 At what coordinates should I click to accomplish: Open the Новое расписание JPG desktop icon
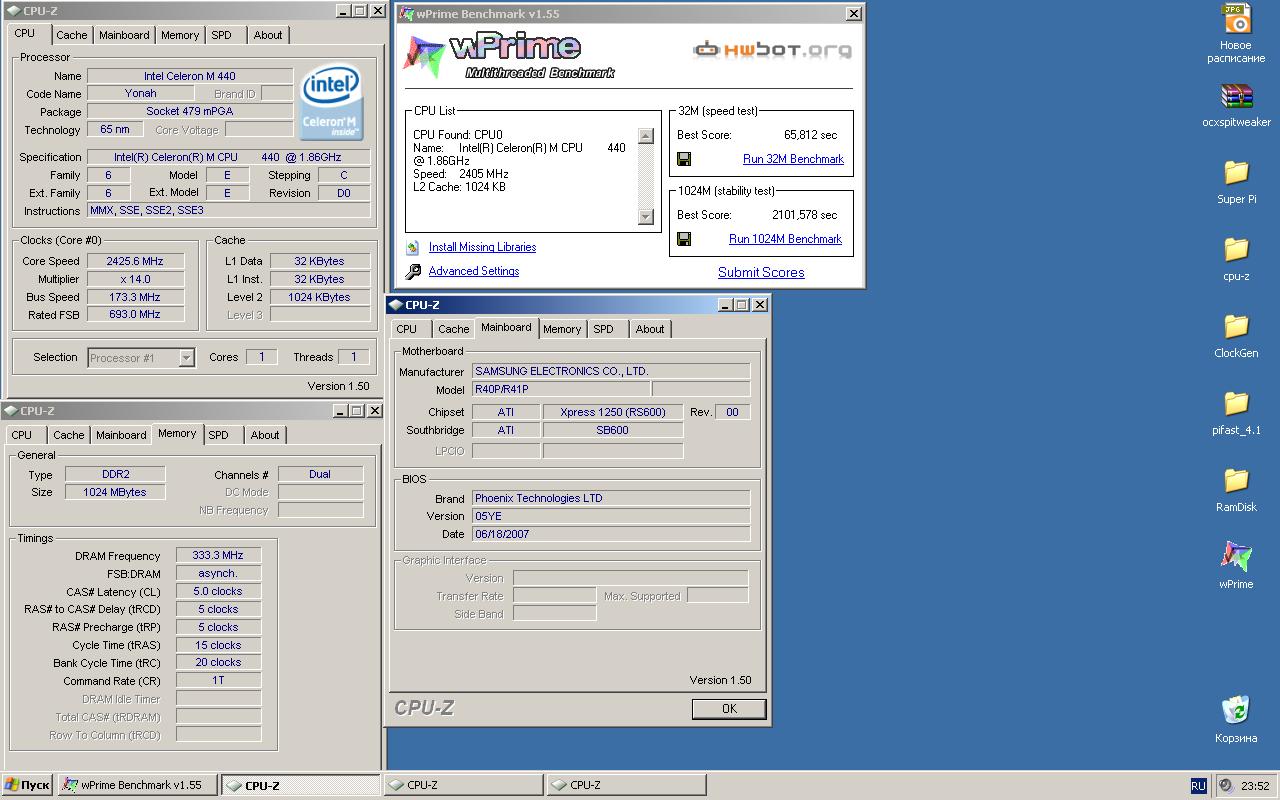click(1236, 19)
